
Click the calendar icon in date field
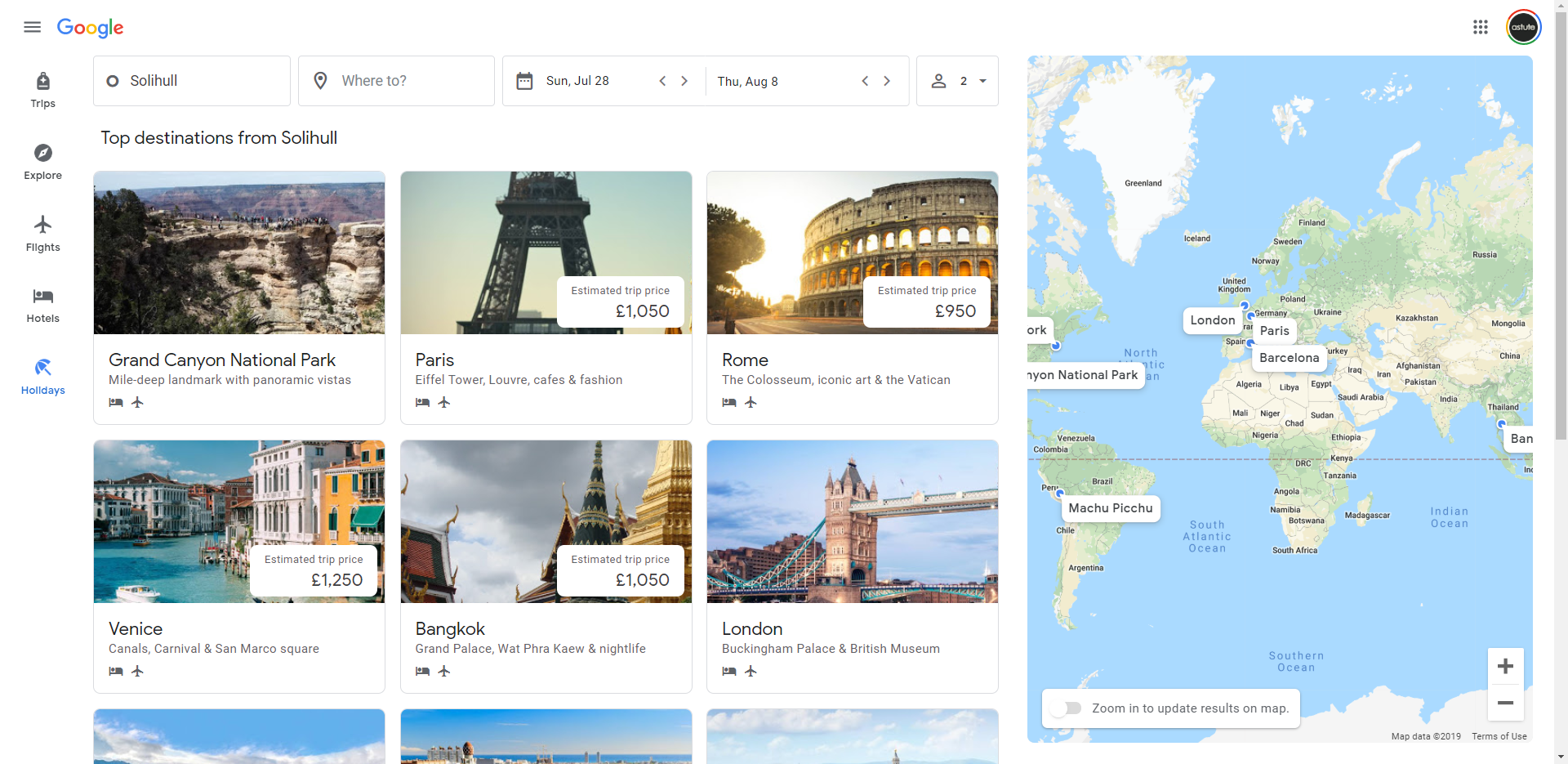pos(524,81)
